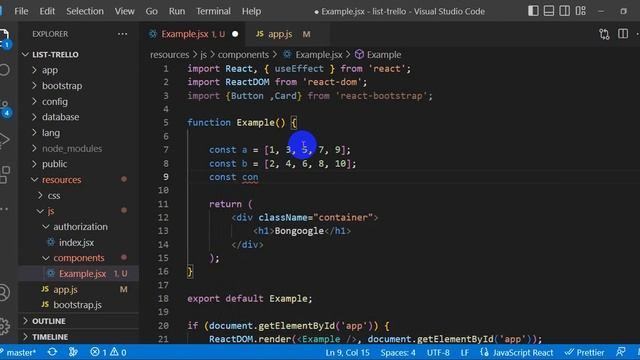Change indentation via Spaces: 4

point(398,352)
